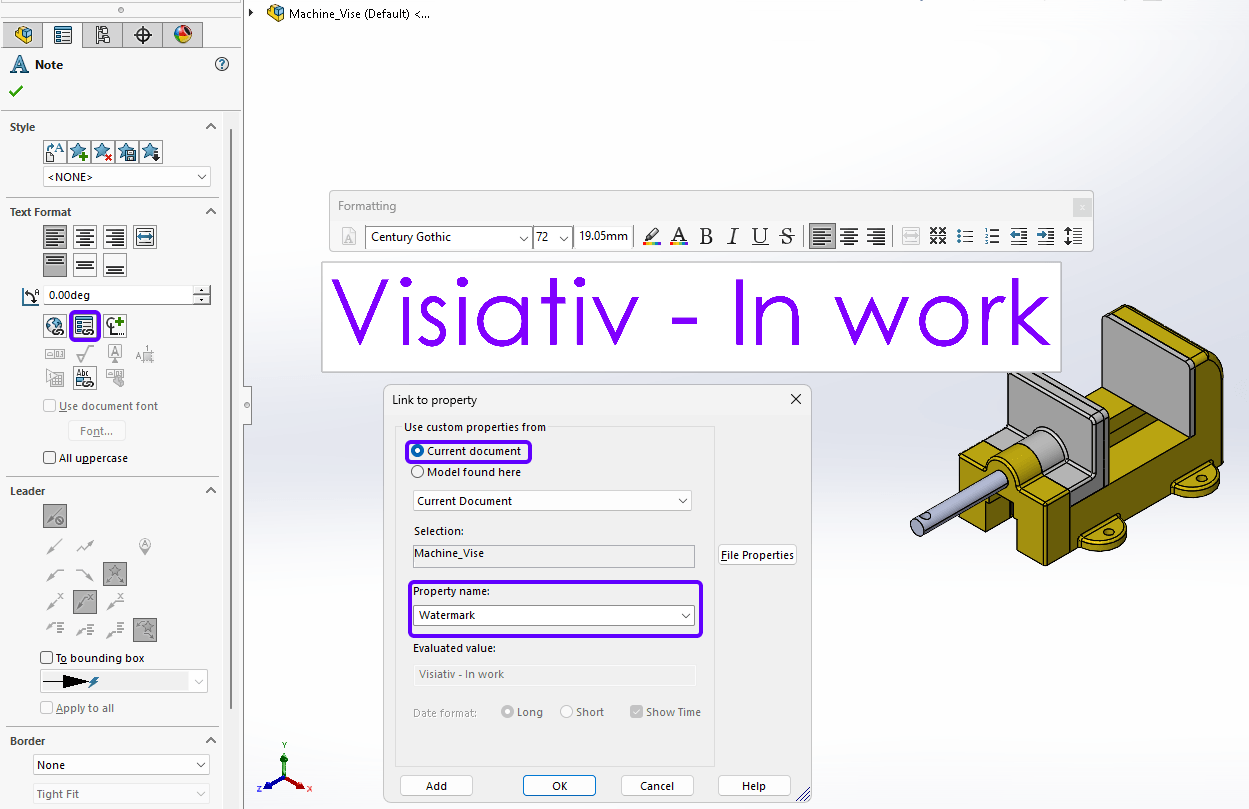This screenshot has height=809, width=1249.
Task: Open line spacing in Formatting toolbar
Action: pos(1073,237)
